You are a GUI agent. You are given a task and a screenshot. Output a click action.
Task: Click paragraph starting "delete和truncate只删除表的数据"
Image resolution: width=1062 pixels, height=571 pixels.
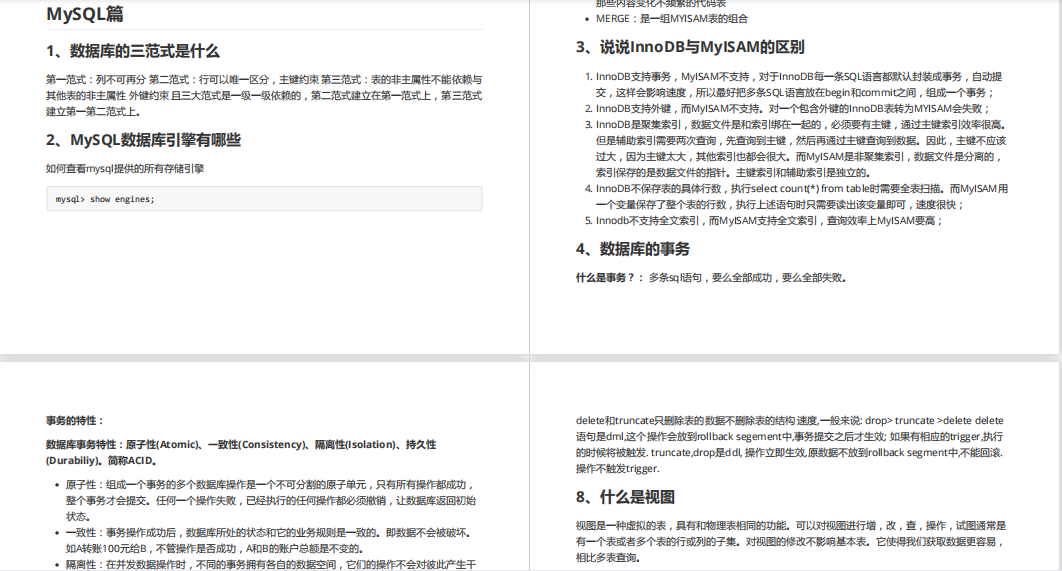point(790,444)
